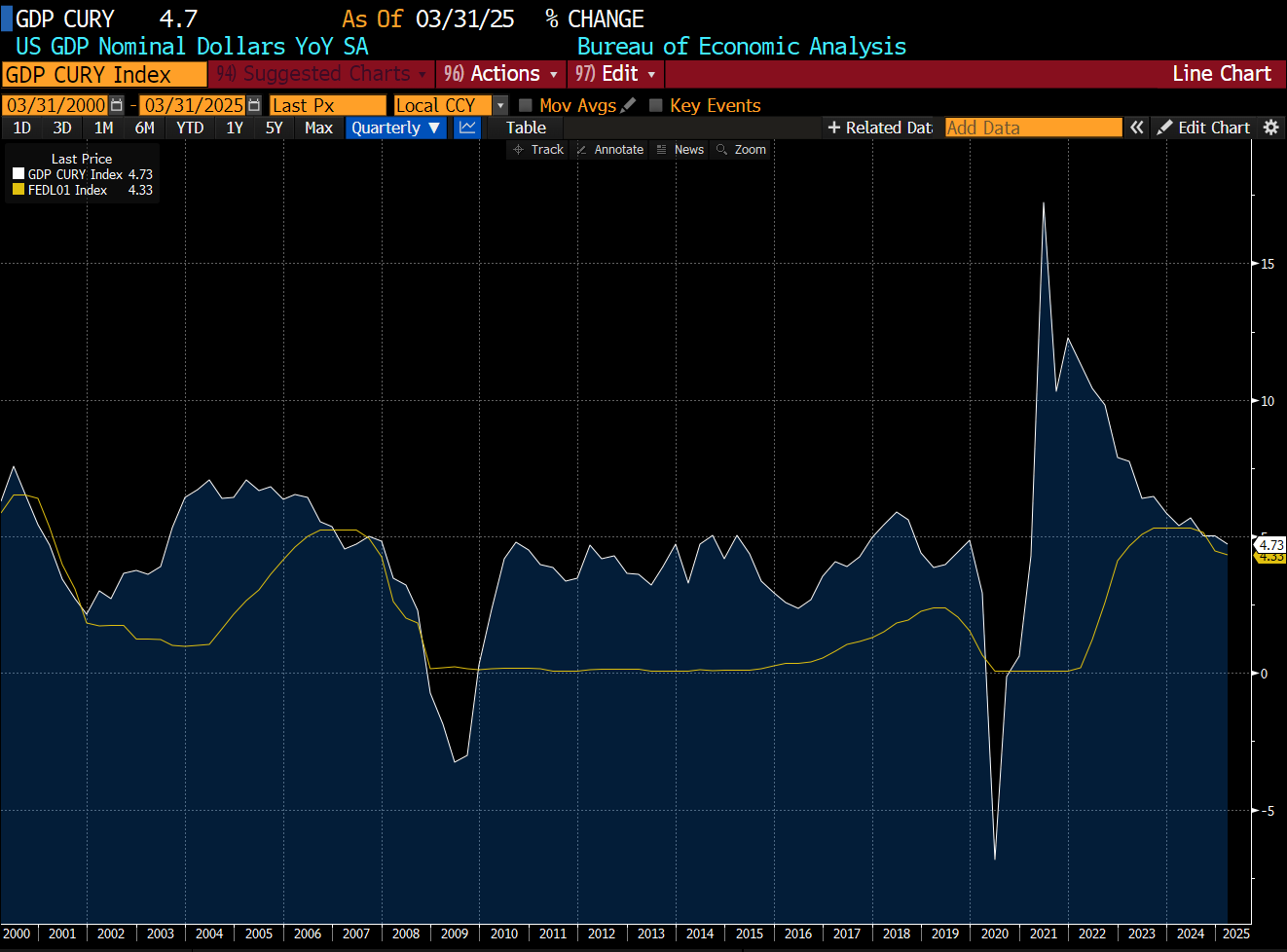Click Local CCY currency field
Image resolution: width=1287 pixels, height=952 pixels.
pyautogui.click(x=443, y=105)
